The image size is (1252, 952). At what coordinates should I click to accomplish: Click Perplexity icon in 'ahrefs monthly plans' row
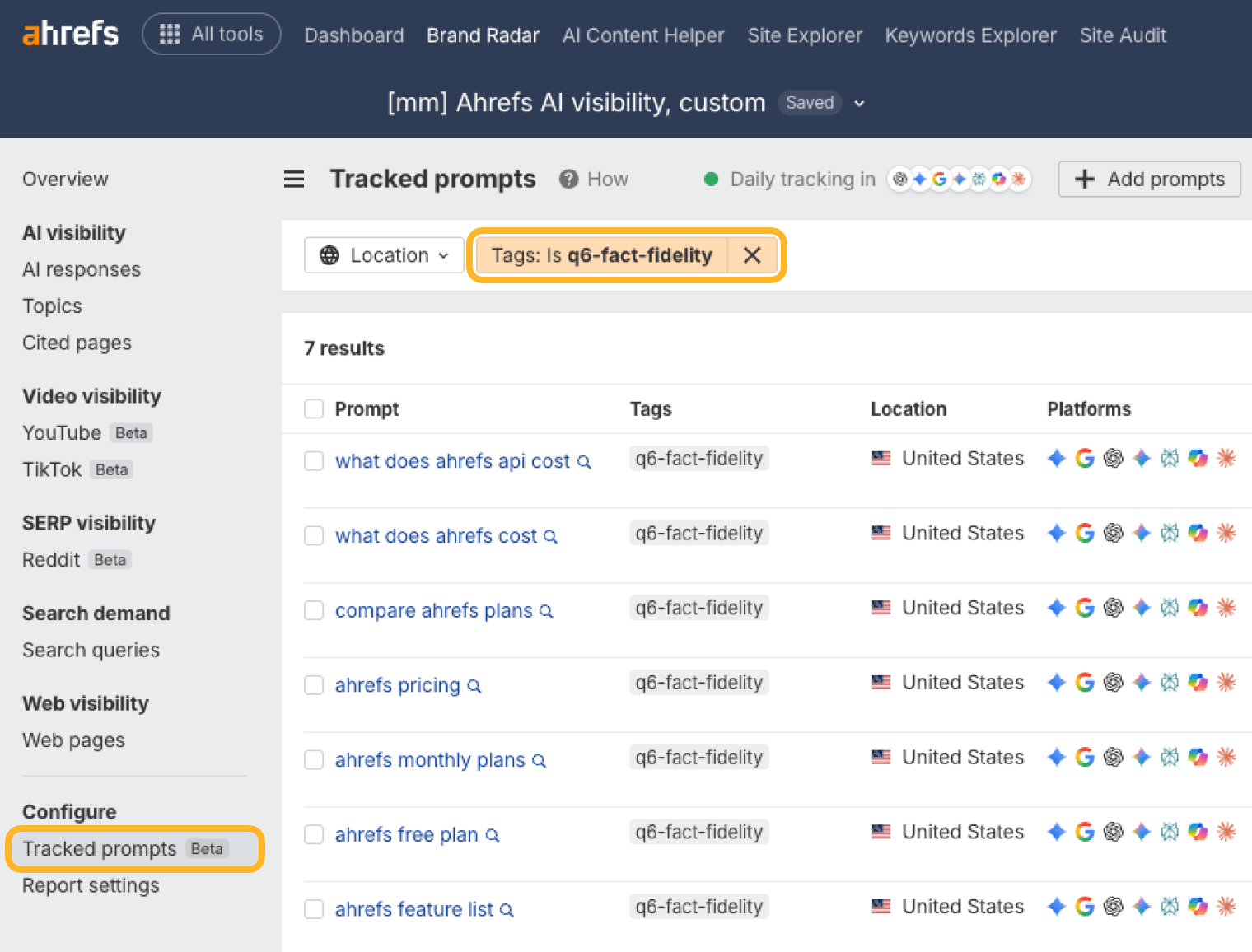(x=1170, y=757)
